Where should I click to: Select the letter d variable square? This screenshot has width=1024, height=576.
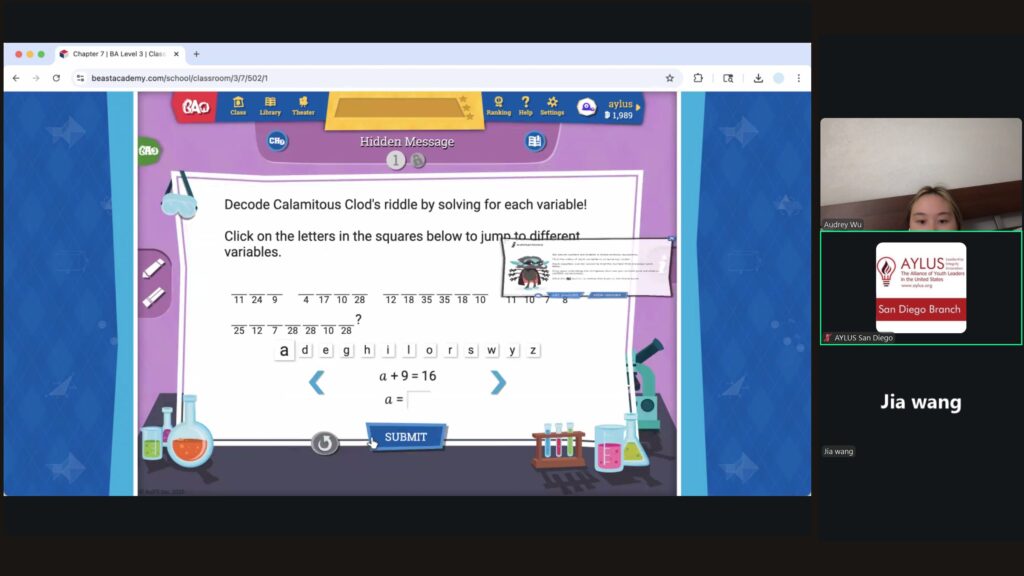coord(306,350)
